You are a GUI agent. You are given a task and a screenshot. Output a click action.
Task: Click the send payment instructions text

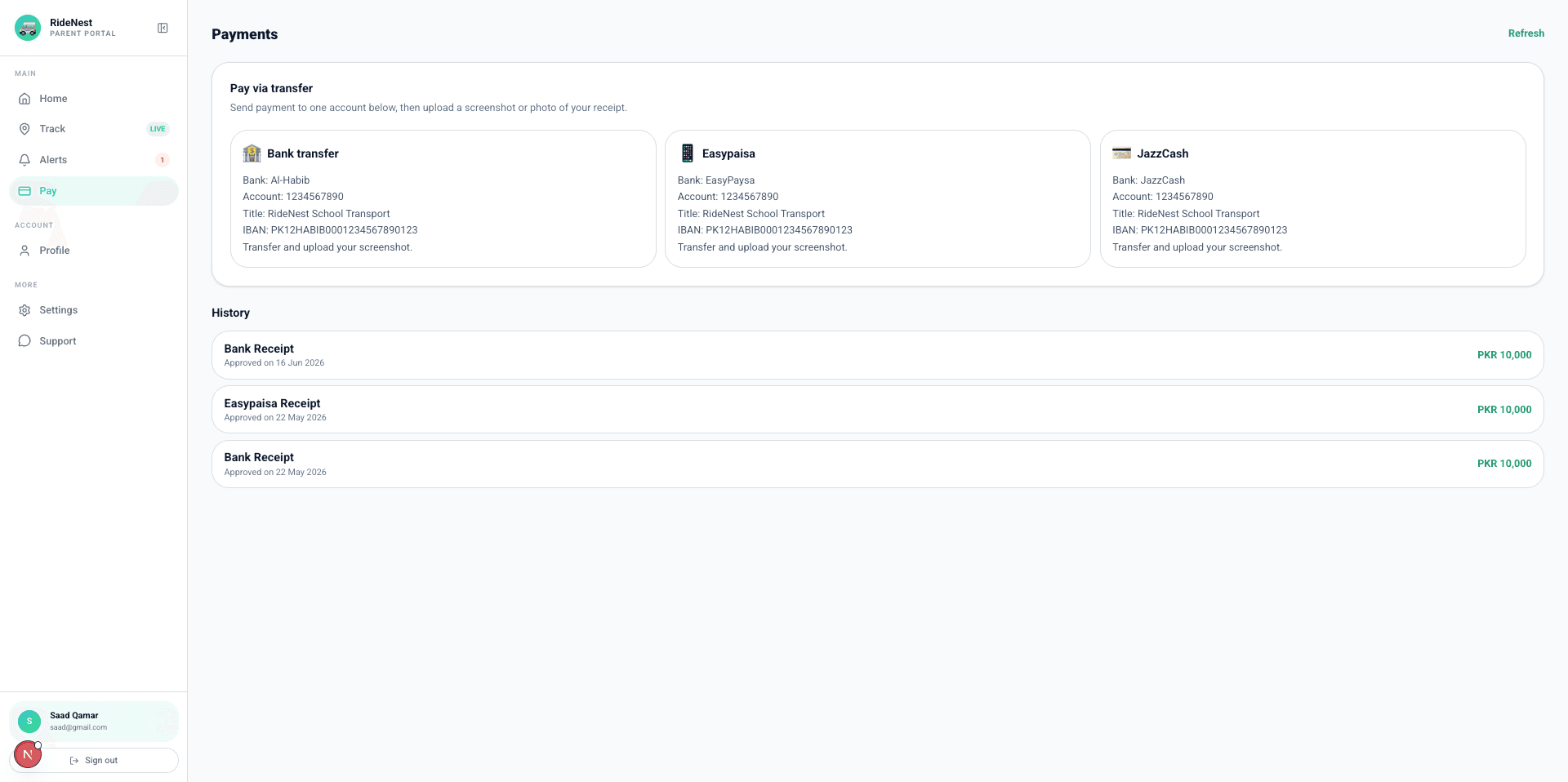coord(429,108)
